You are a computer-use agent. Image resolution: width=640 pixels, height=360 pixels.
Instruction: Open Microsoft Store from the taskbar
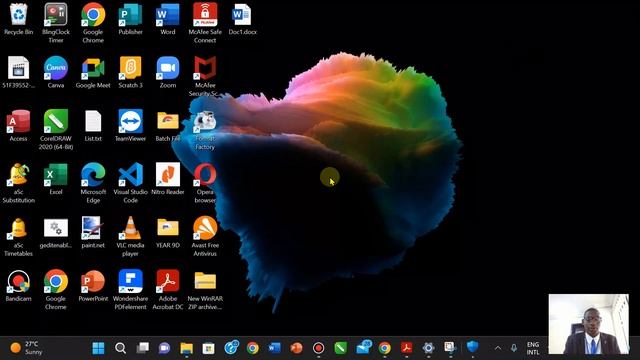coord(209,348)
